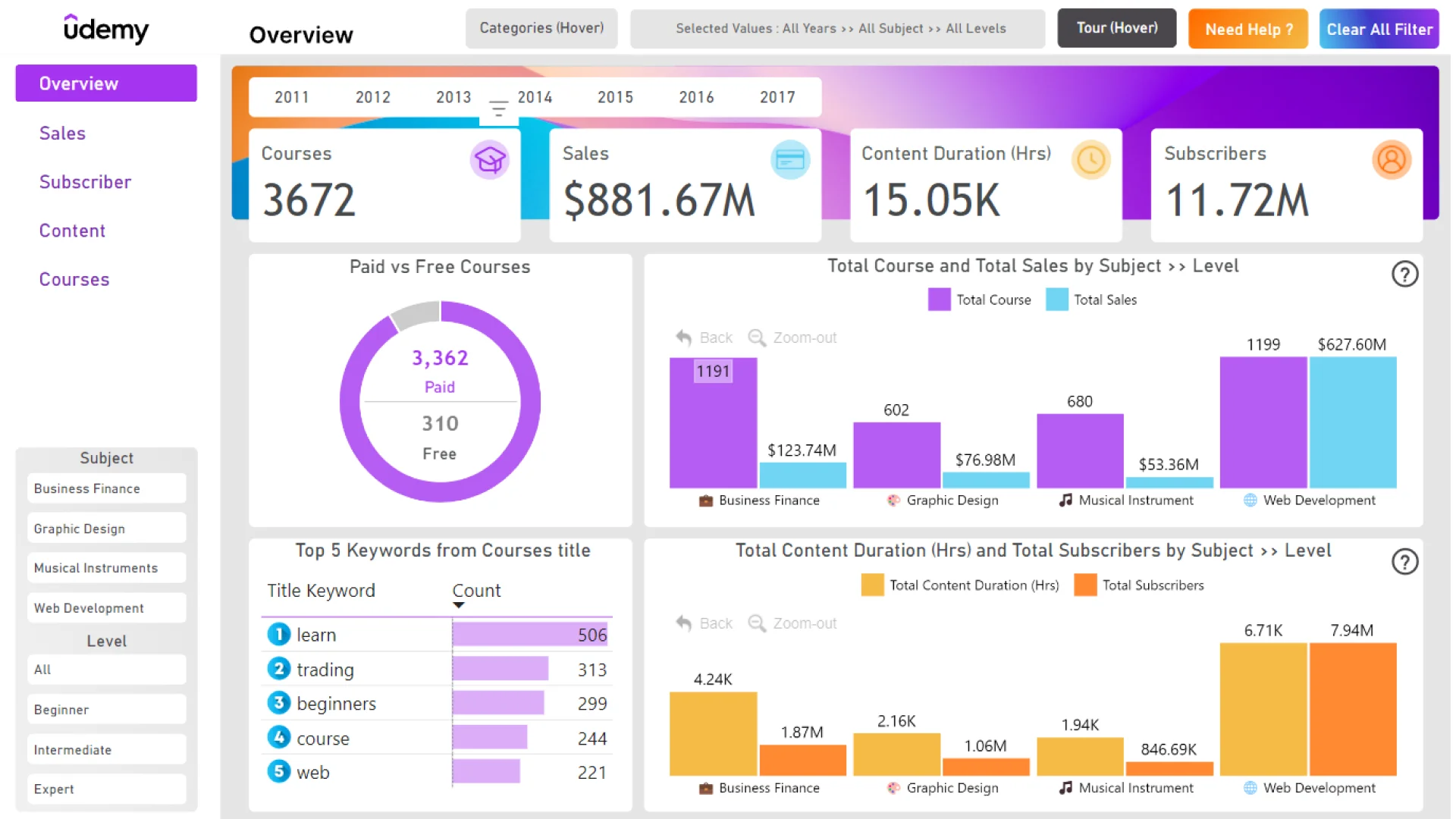Click the Total Course purple legend swatch
The image size is (1456, 819).
click(x=939, y=300)
